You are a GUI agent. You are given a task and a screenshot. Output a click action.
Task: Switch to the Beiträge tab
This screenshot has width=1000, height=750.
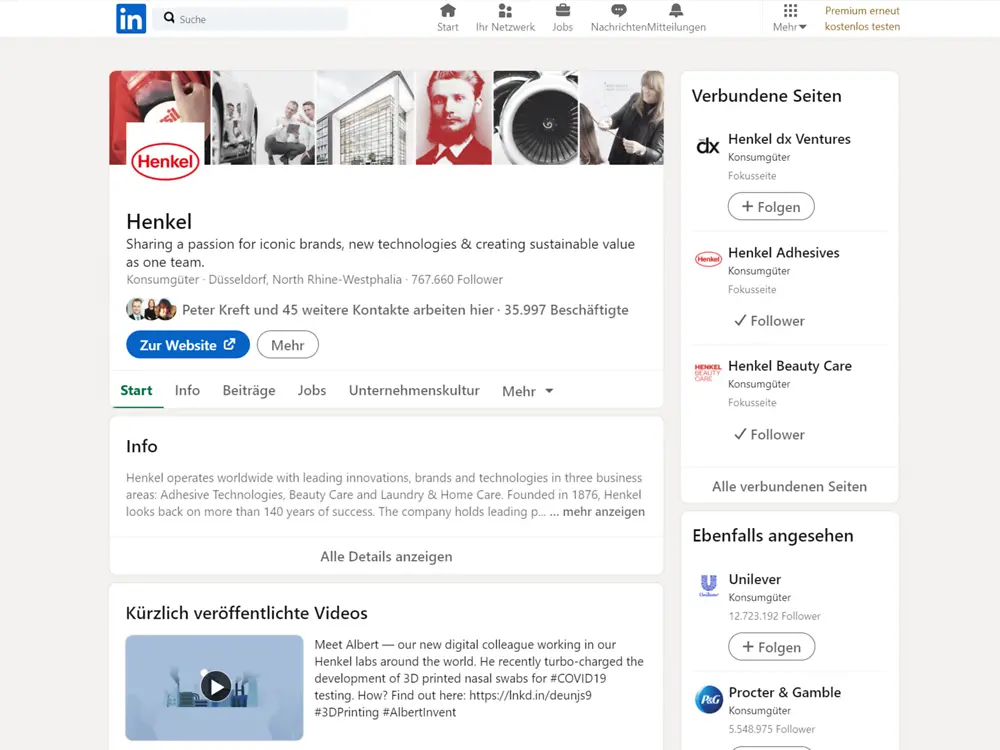[x=248, y=390]
